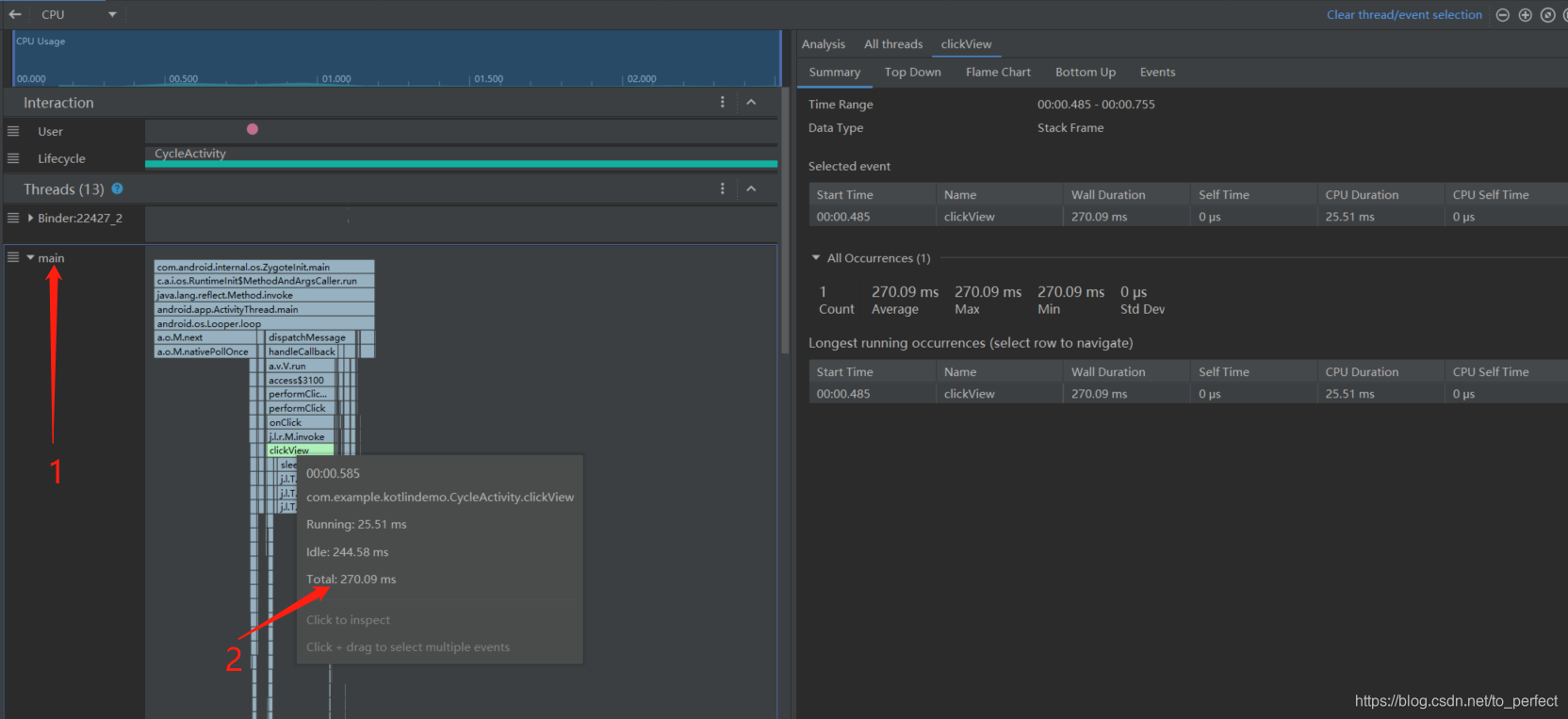Screen dimensions: 1568x719
Task: Grab the User row drag handle
Action: click(x=13, y=131)
